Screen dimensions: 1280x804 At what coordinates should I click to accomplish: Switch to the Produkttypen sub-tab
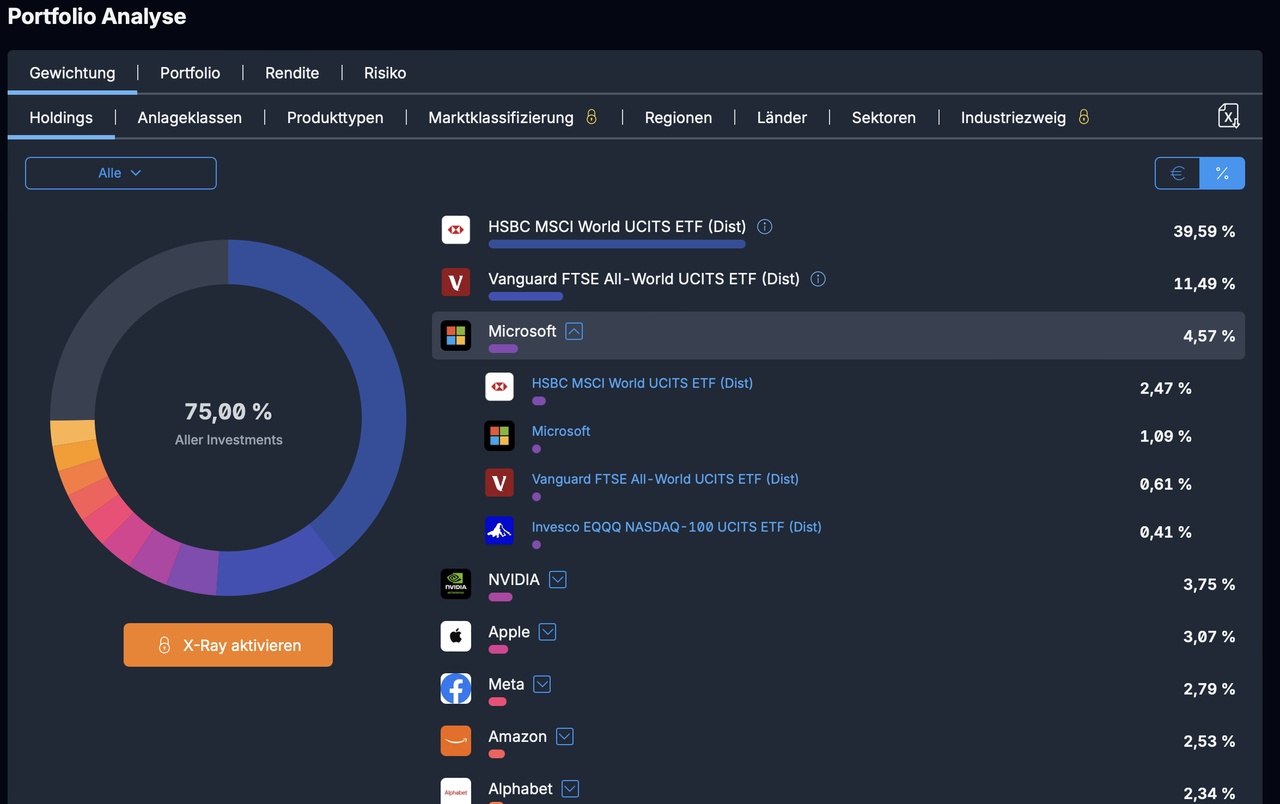(335, 117)
